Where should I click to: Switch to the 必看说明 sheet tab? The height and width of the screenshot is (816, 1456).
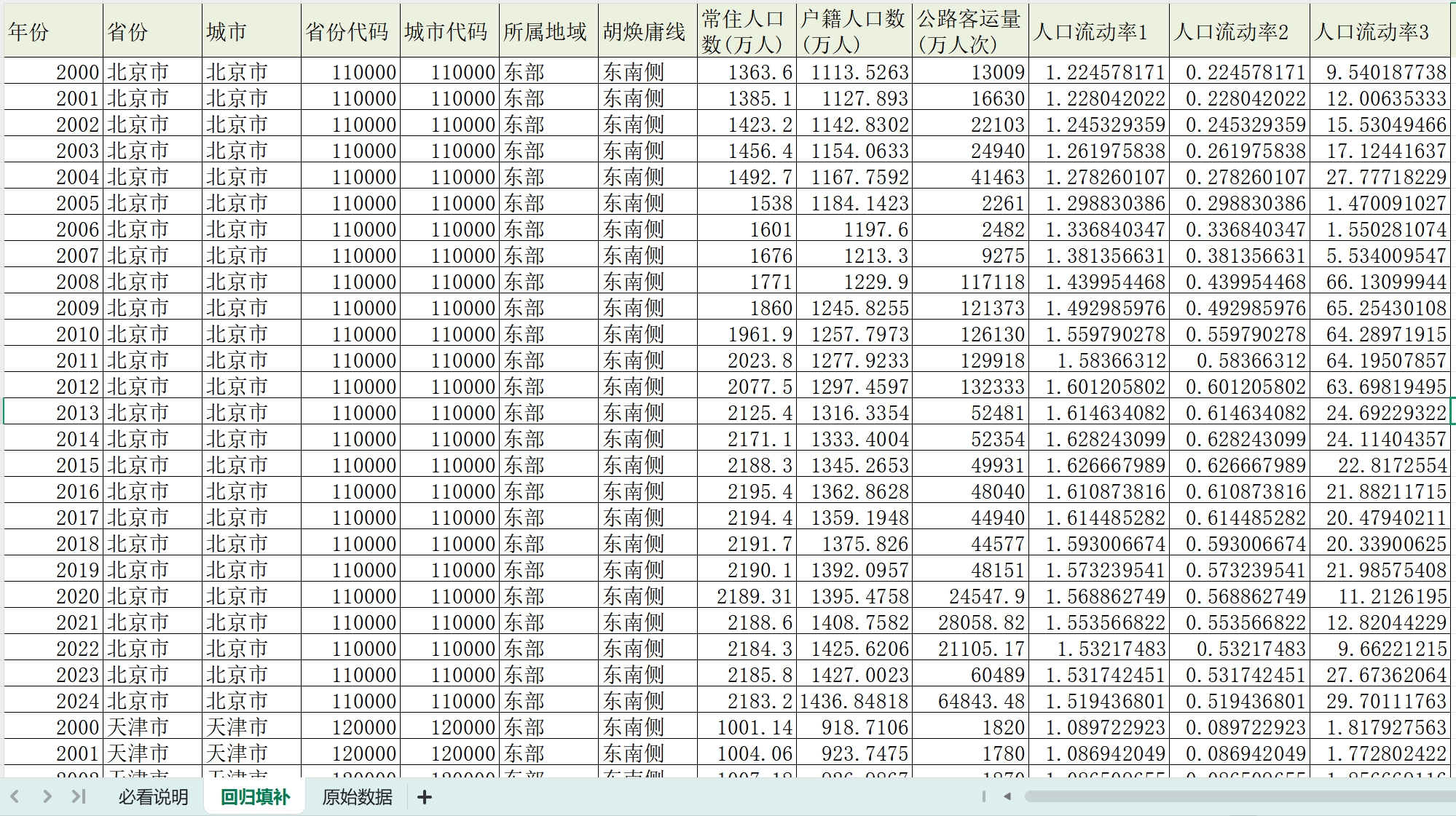153,797
